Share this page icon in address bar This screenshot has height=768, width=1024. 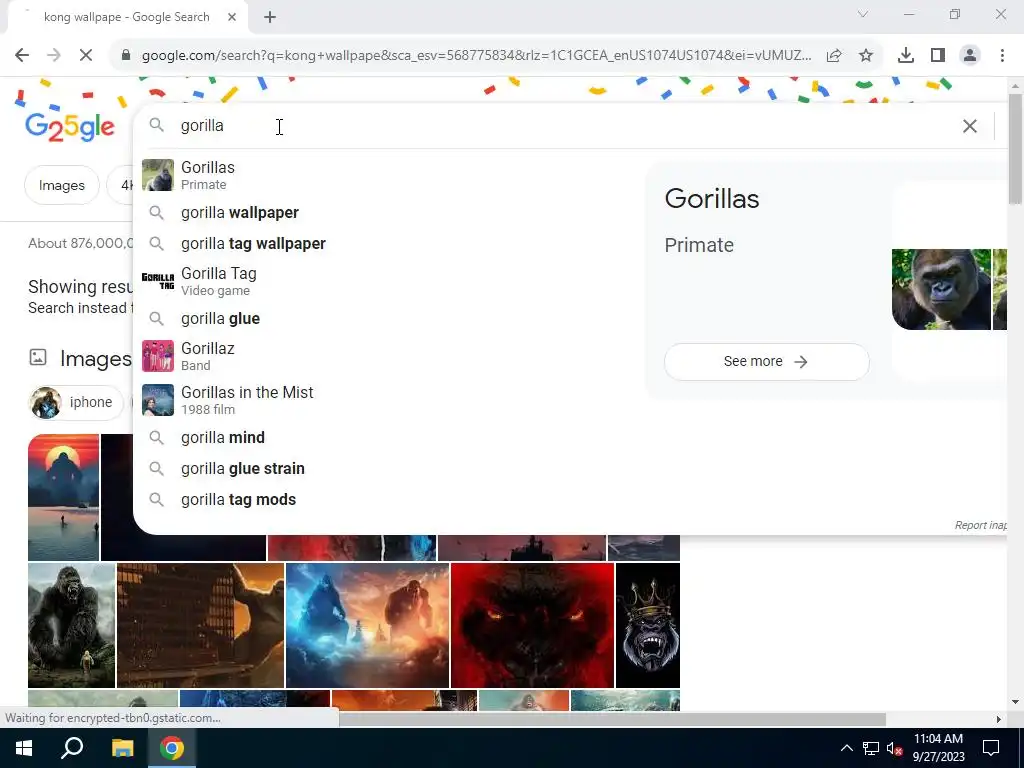click(x=834, y=56)
